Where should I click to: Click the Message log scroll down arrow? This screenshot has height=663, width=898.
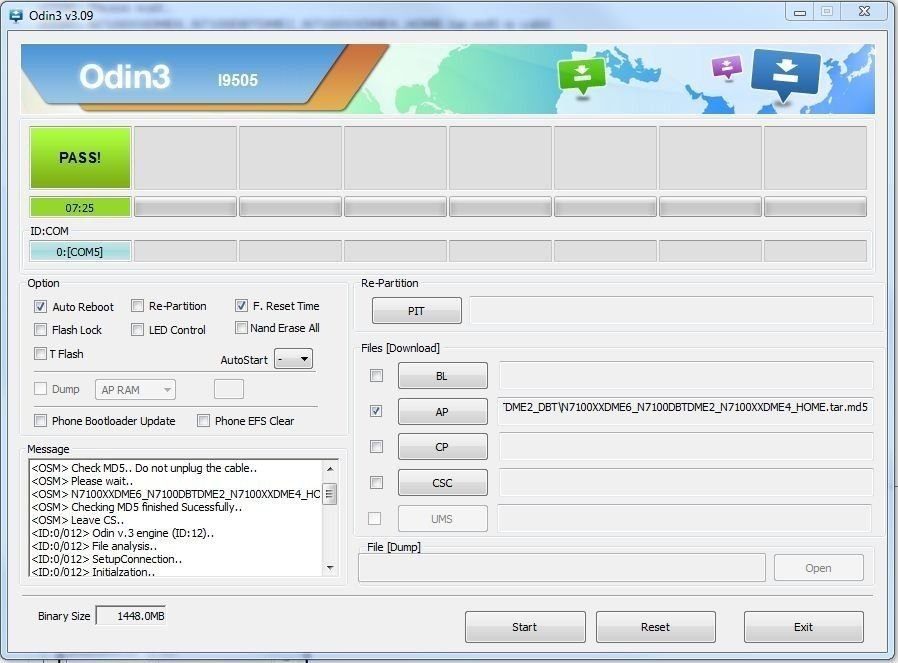pos(330,568)
